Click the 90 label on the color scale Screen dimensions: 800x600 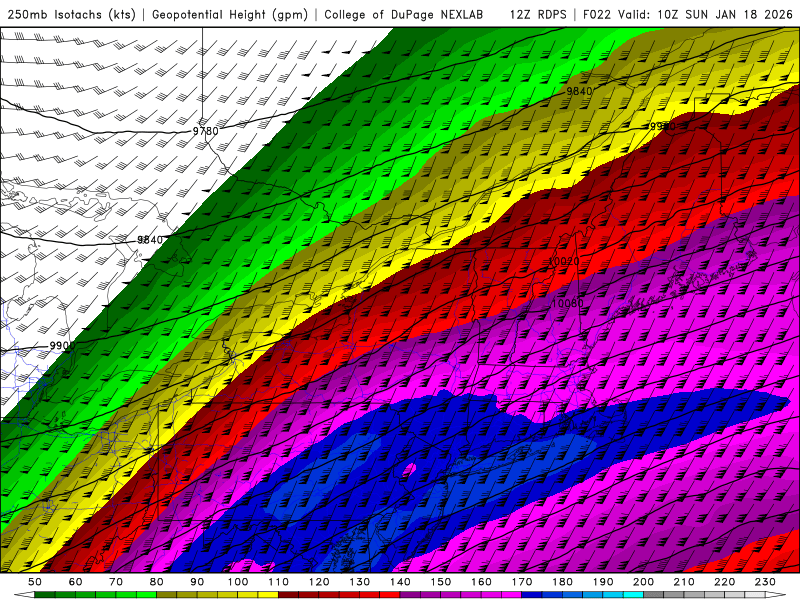click(x=197, y=582)
